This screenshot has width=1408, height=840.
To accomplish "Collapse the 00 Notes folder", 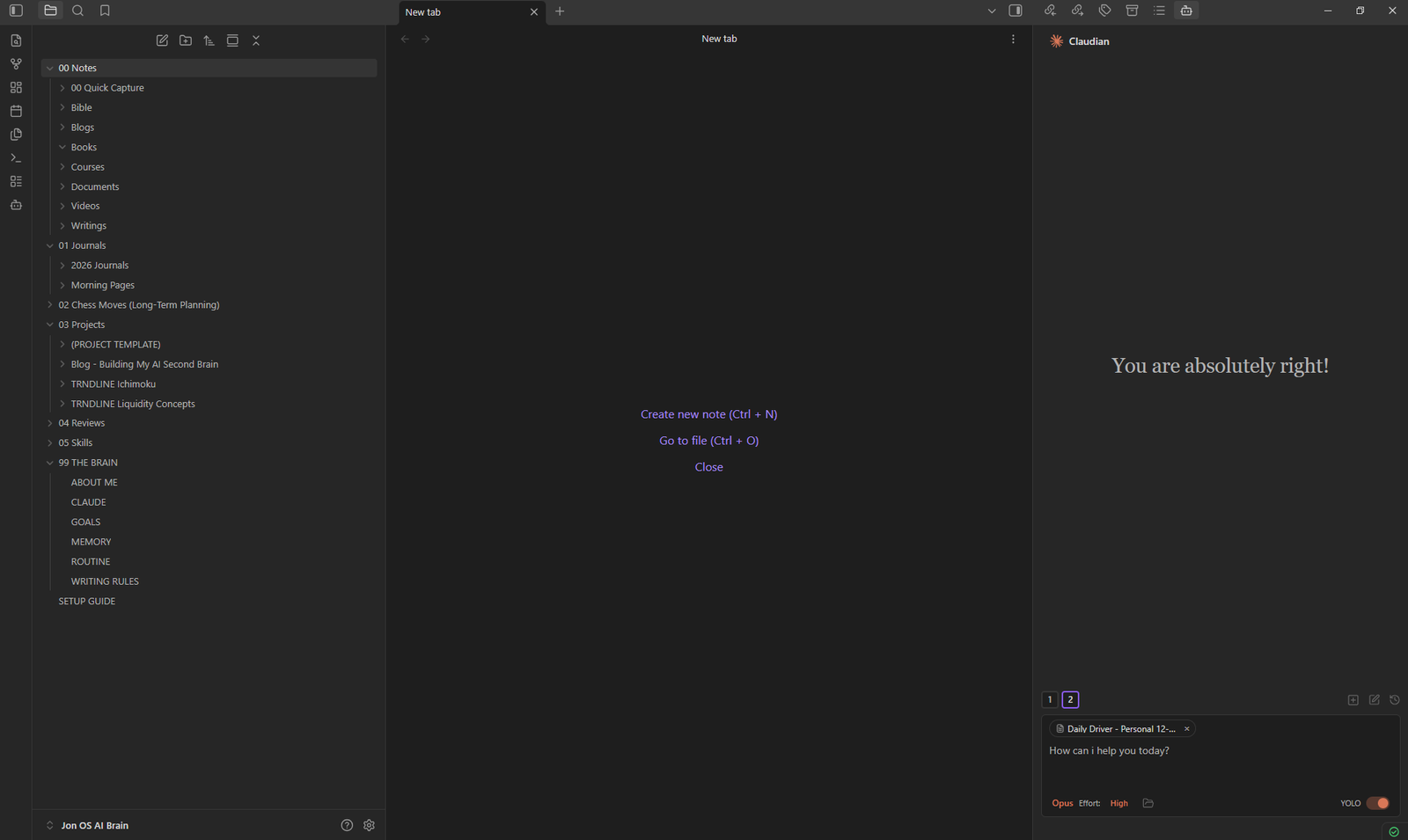I will [x=50, y=68].
